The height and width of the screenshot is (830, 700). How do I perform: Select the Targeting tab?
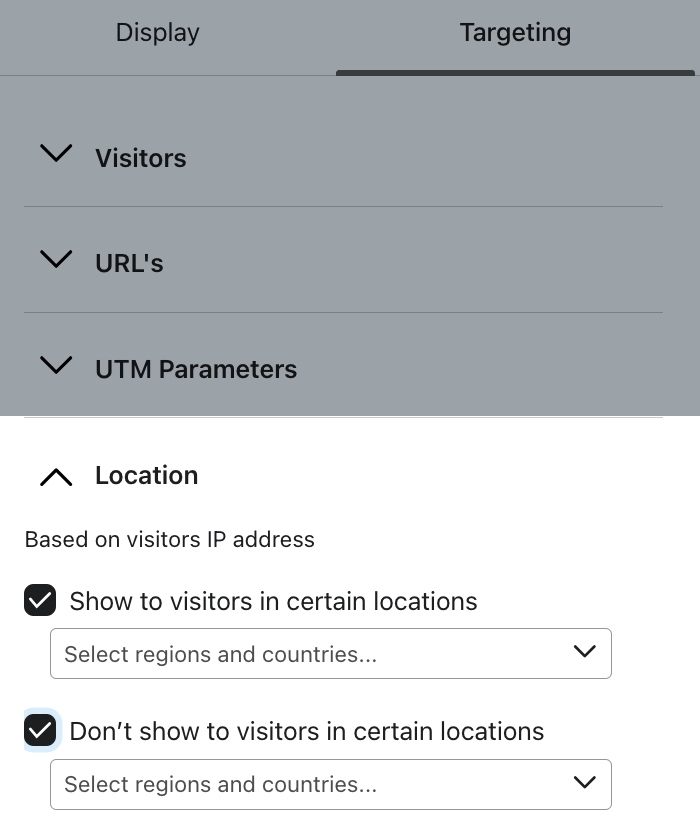(x=515, y=33)
